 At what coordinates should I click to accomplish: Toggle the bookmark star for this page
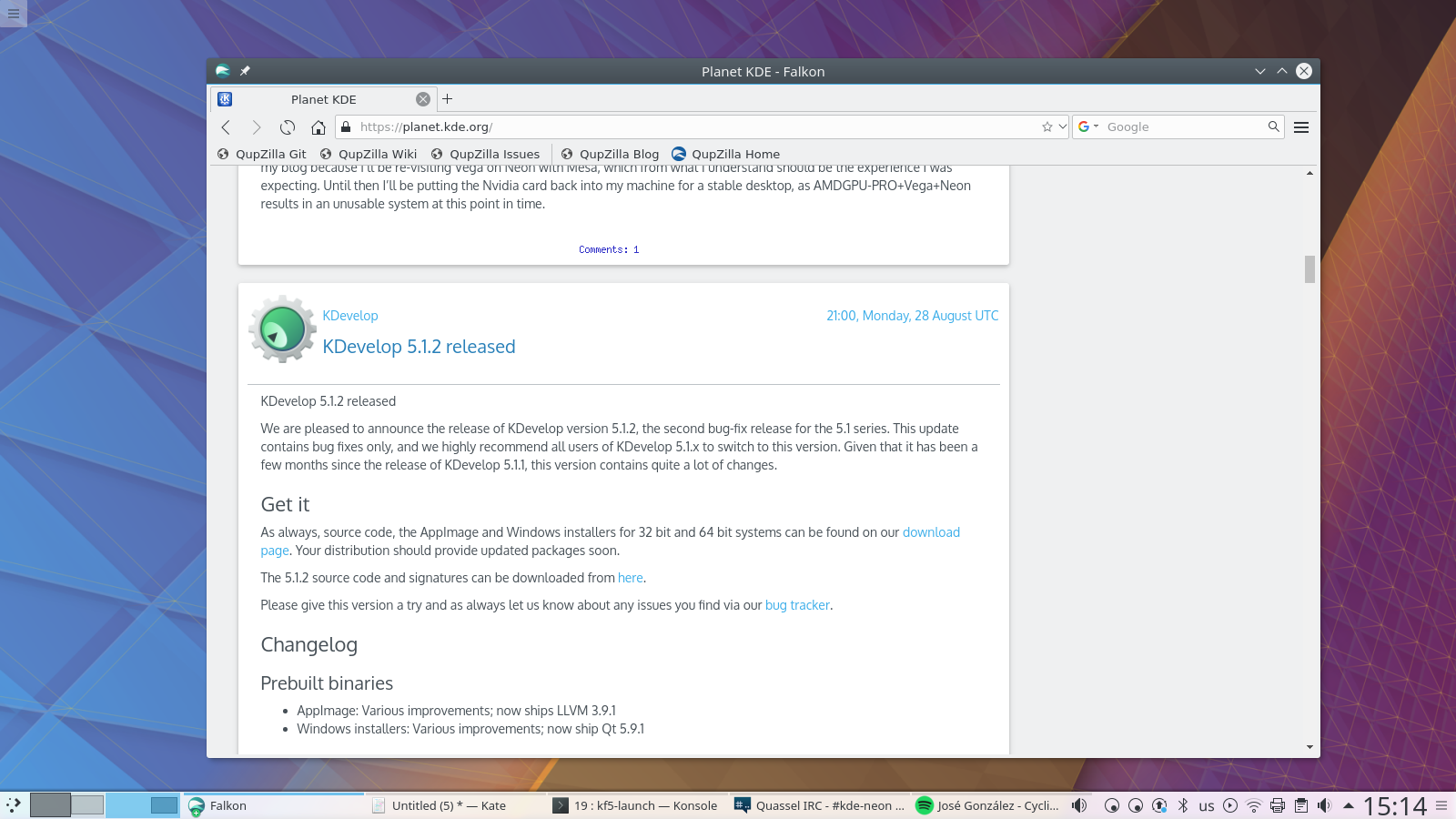(1047, 126)
